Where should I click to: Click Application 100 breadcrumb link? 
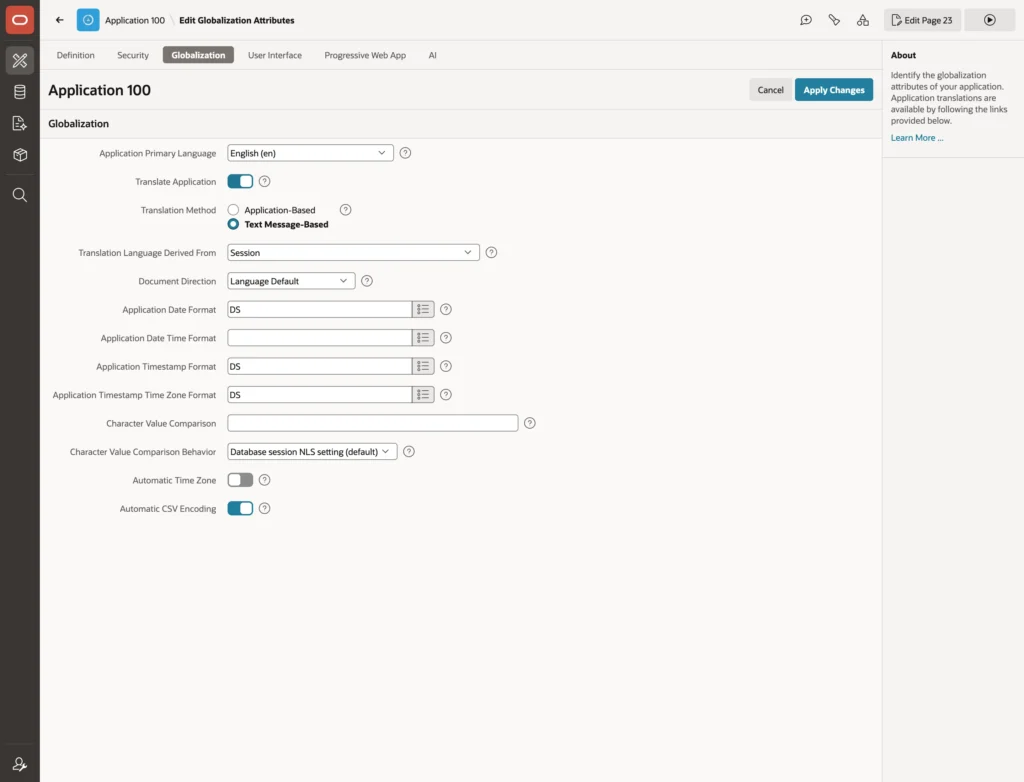coord(135,20)
